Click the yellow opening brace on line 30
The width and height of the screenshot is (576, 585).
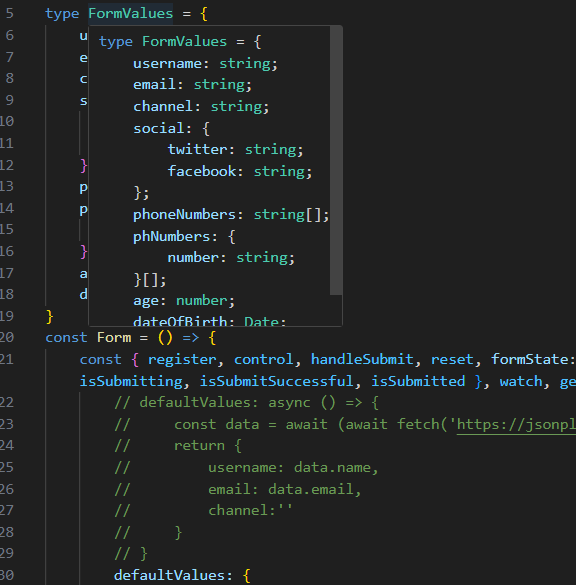(x=247, y=575)
